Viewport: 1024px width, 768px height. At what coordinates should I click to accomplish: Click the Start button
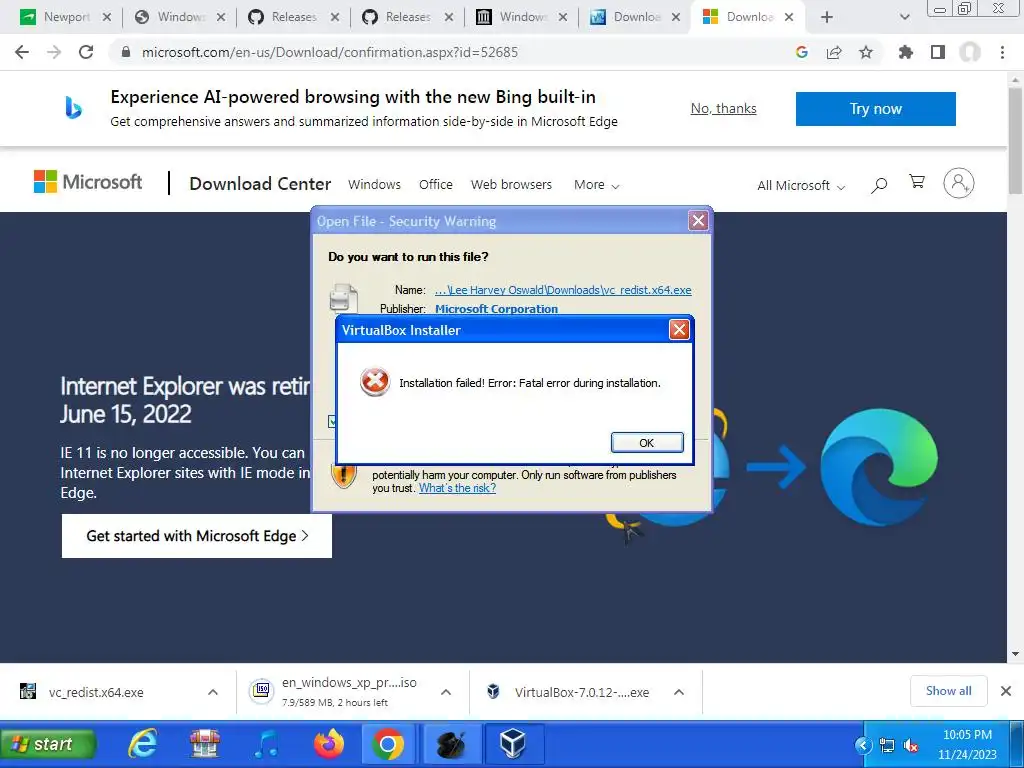pyautogui.click(x=48, y=744)
